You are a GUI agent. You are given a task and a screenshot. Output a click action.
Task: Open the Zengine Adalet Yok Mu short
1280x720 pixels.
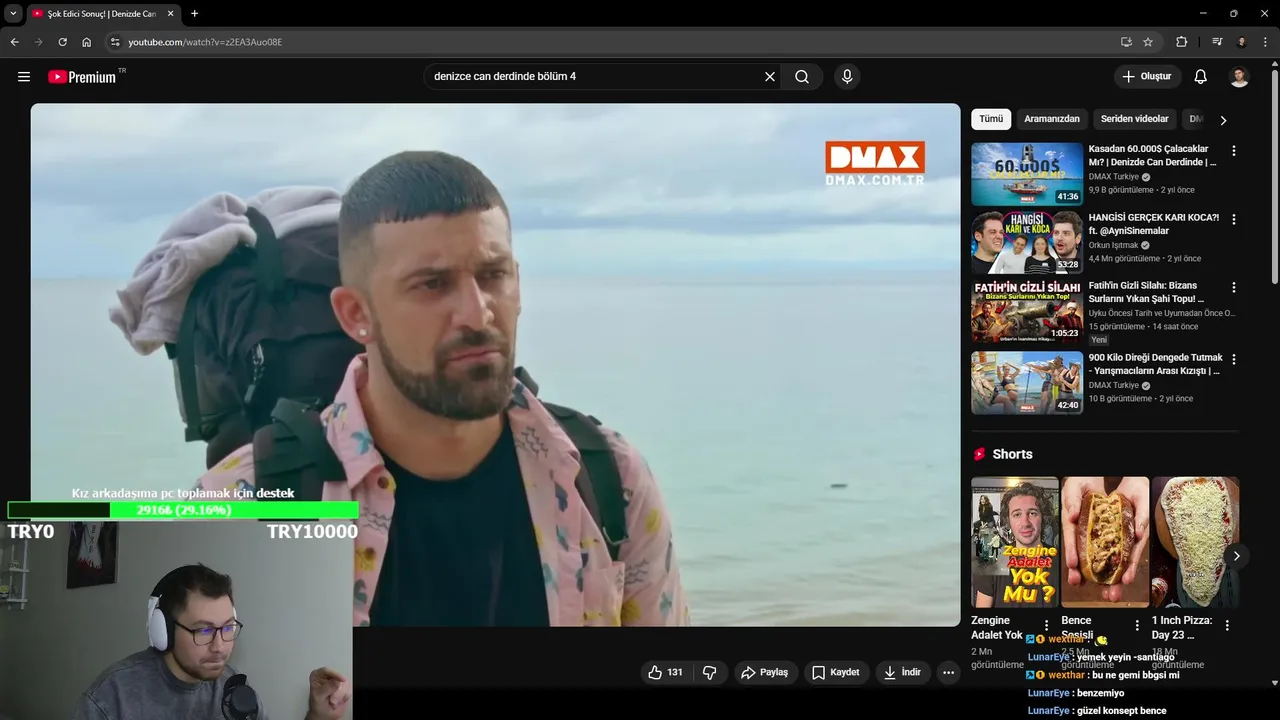point(1015,542)
